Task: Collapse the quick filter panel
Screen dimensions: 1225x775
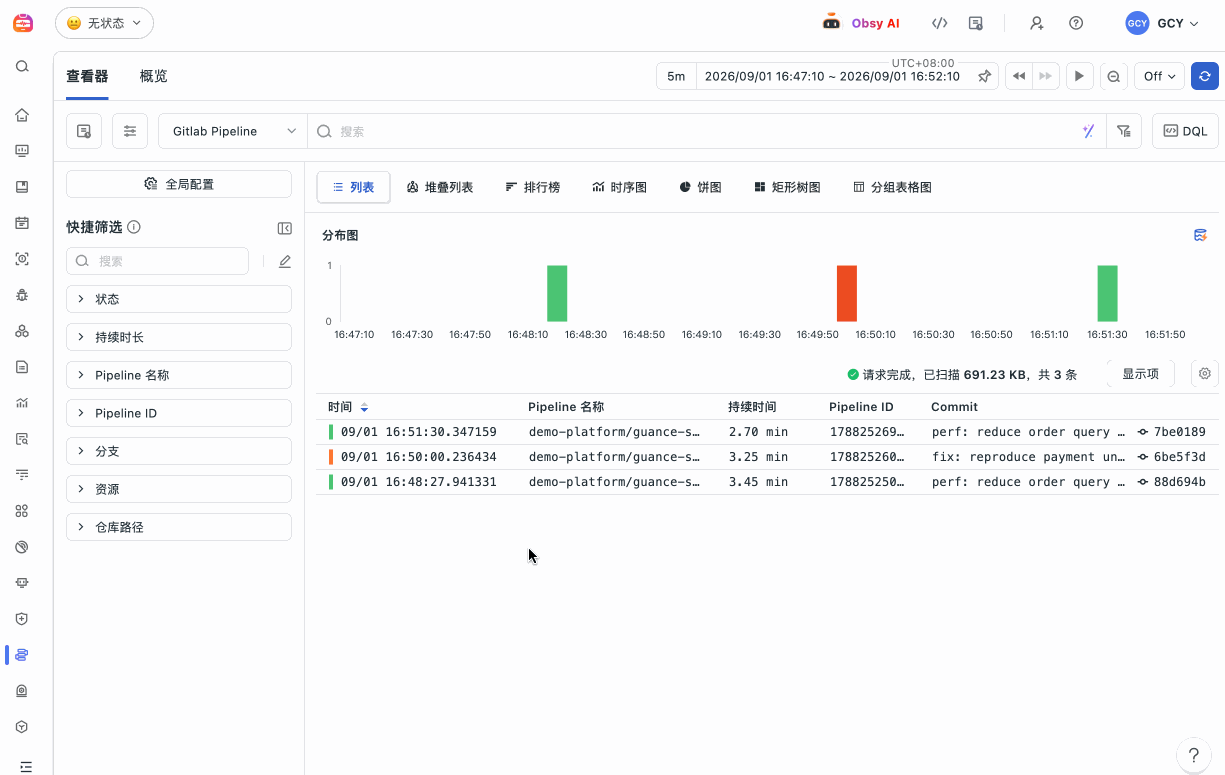Action: 285,228
